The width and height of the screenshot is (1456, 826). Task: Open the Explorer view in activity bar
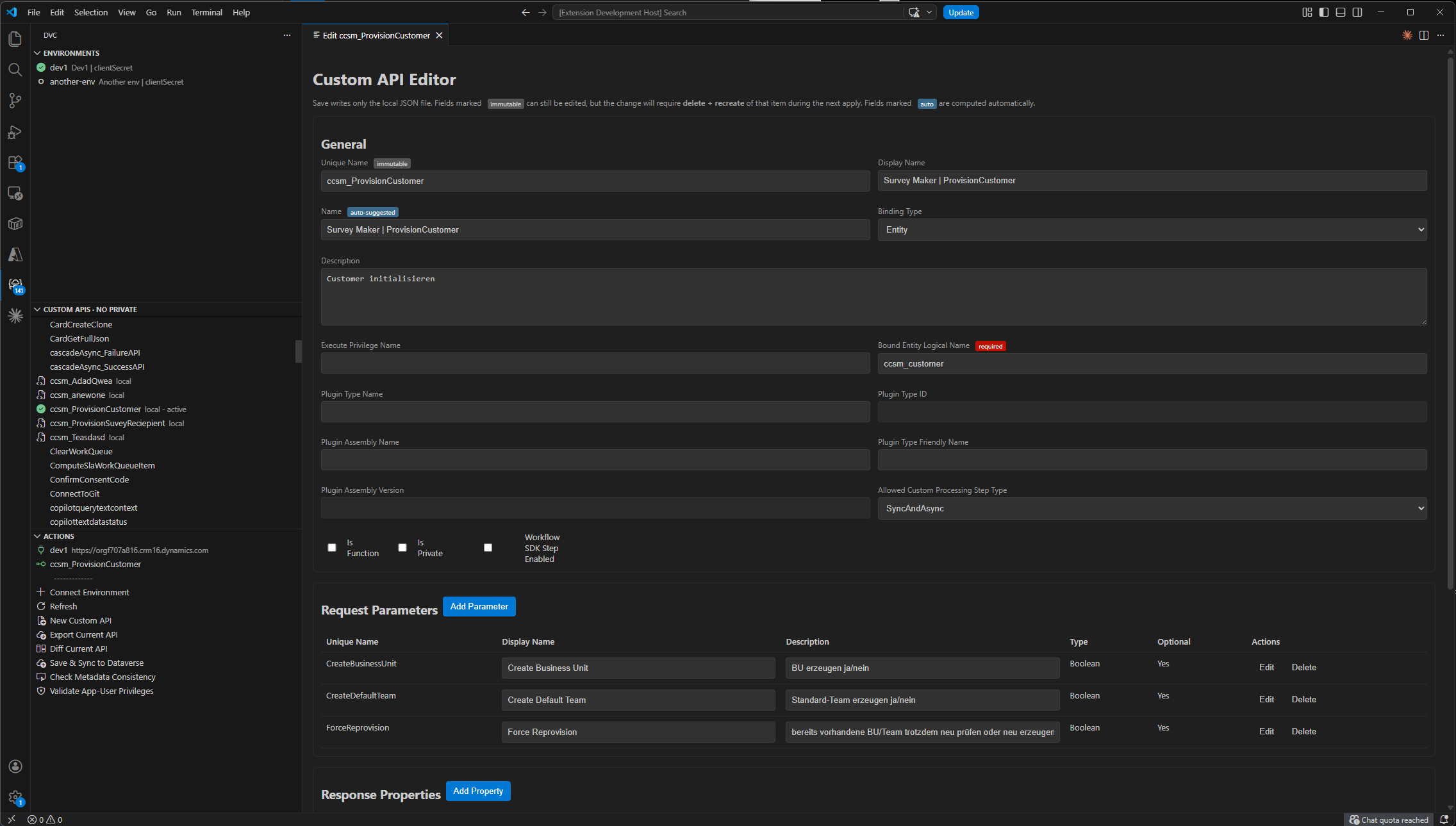pos(15,39)
